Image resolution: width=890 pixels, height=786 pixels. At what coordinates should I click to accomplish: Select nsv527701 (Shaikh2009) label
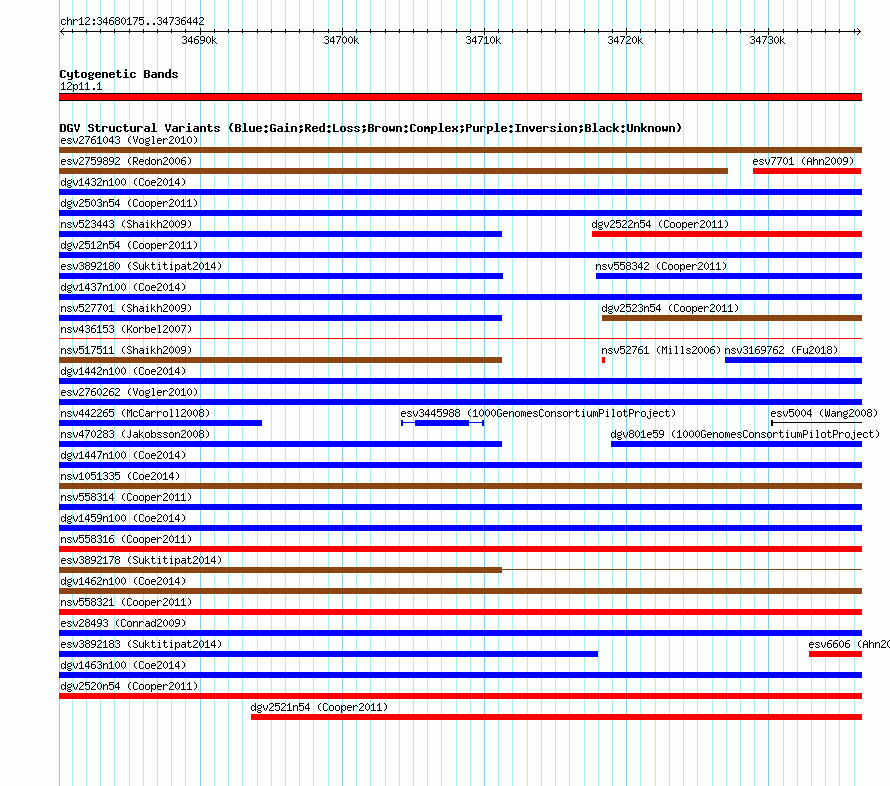pyautogui.click(x=126, y=308)
